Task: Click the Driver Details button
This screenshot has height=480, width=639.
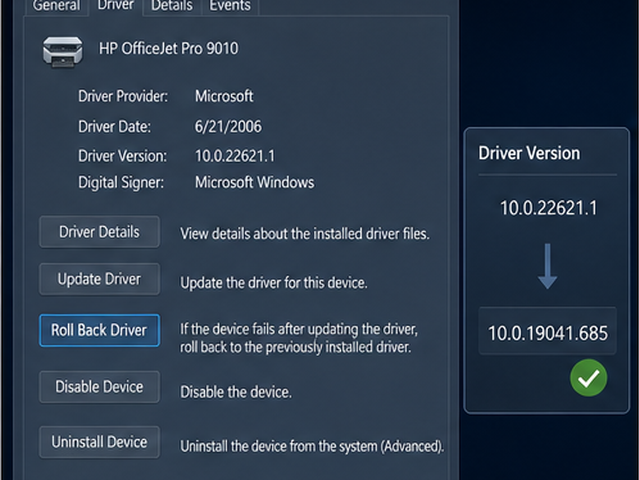Action: coord(99,232)
